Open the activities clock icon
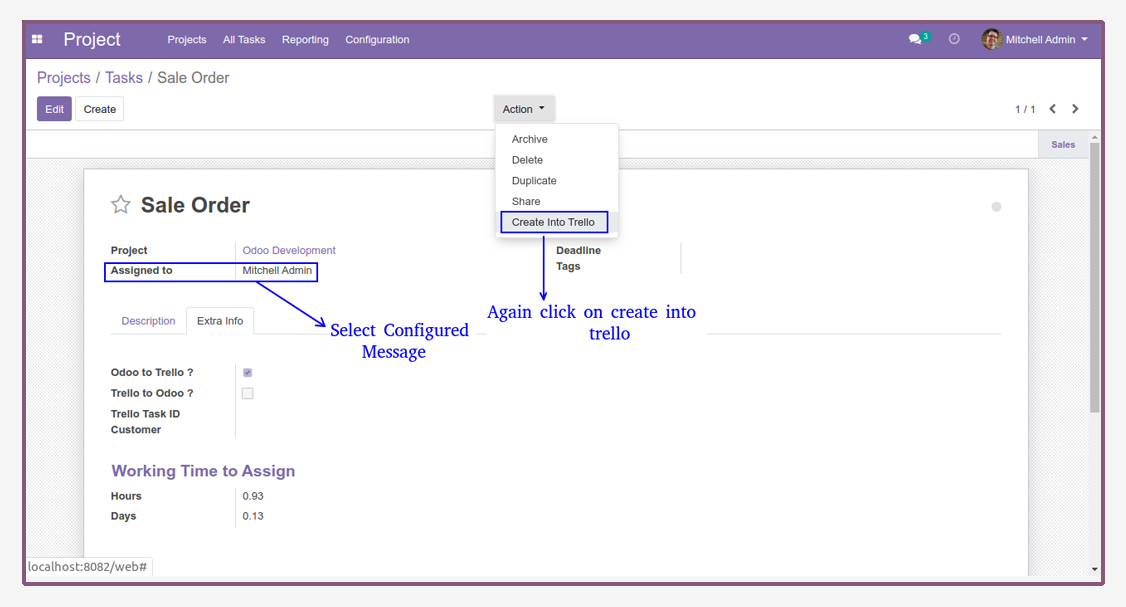The width and height of the screenshot is (1126, 607). coord(954,40)
